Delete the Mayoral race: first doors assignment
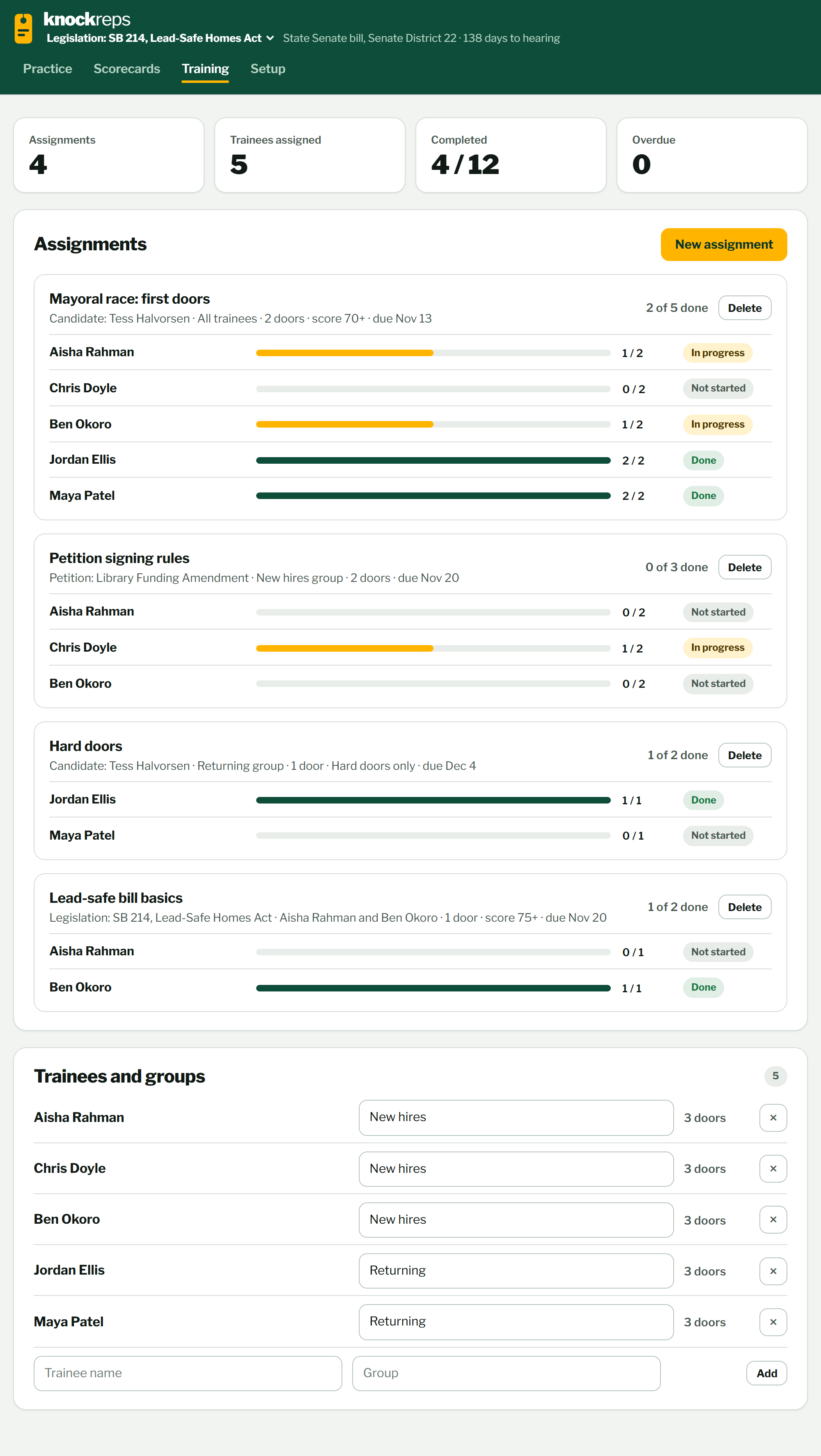The width and height of the screenshot is (821, 1456). click(x=745, y=308)
